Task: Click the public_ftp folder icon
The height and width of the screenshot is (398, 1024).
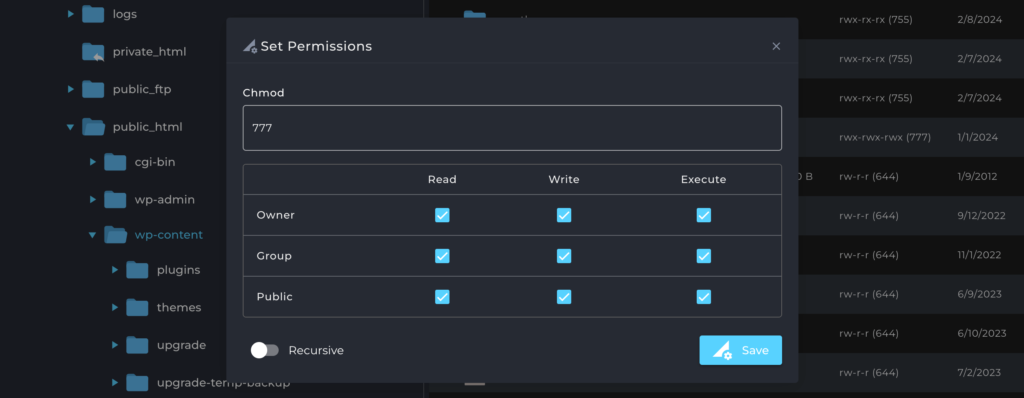Action: 93,89
